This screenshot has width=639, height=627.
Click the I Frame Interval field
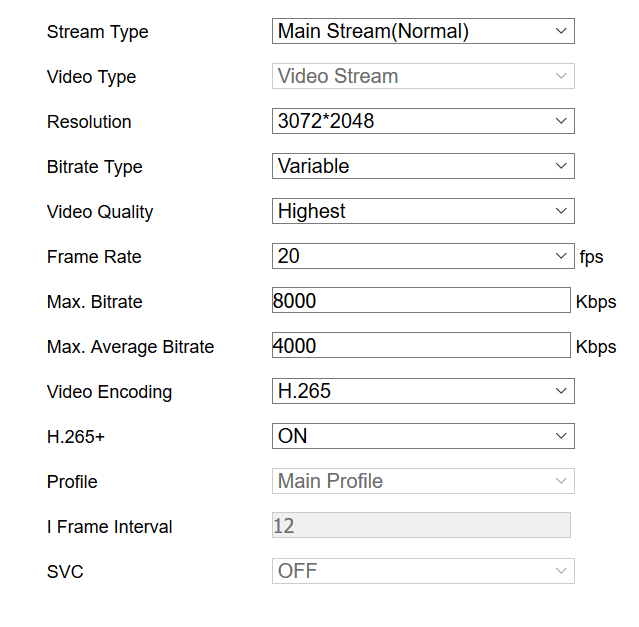tap(421, 526)
